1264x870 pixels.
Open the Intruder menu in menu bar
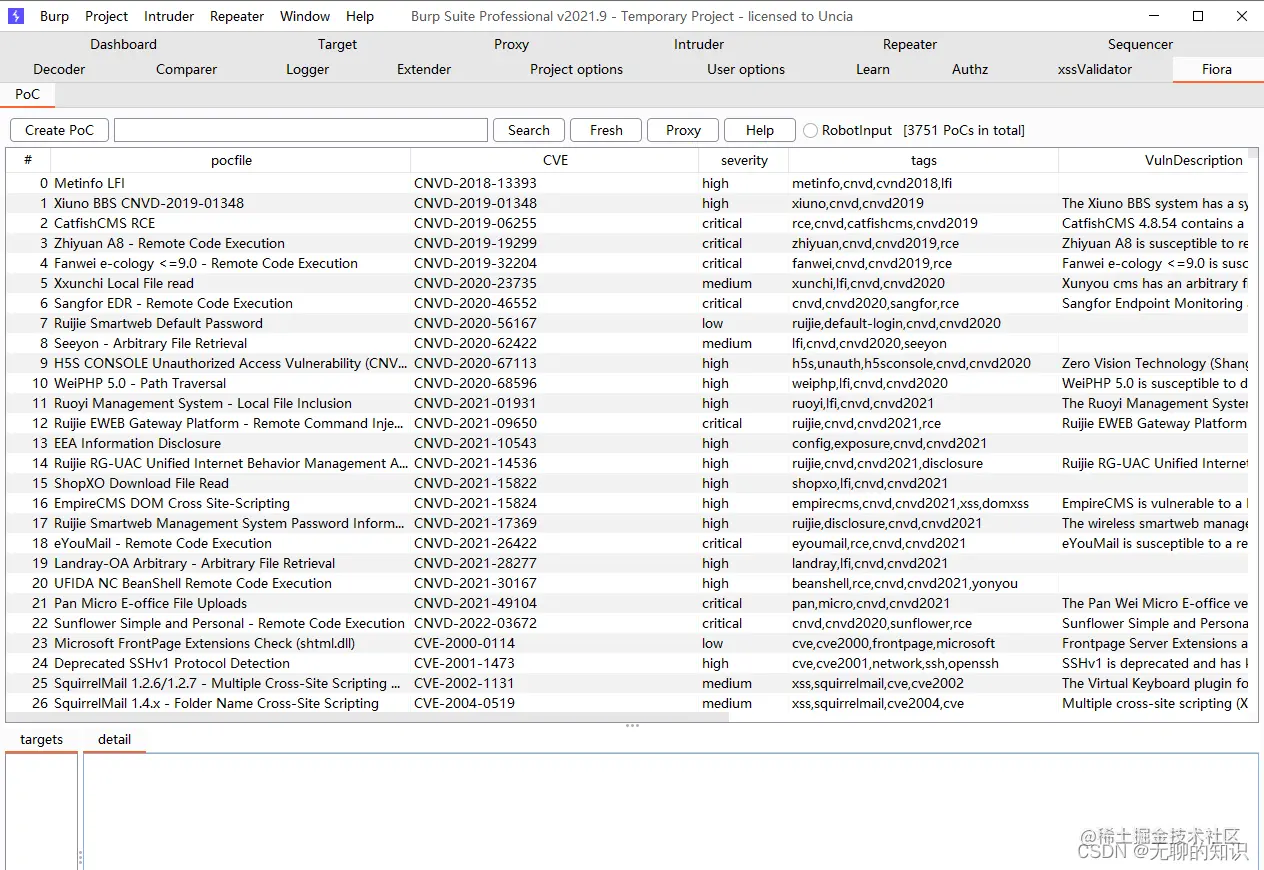coord(168,16)
